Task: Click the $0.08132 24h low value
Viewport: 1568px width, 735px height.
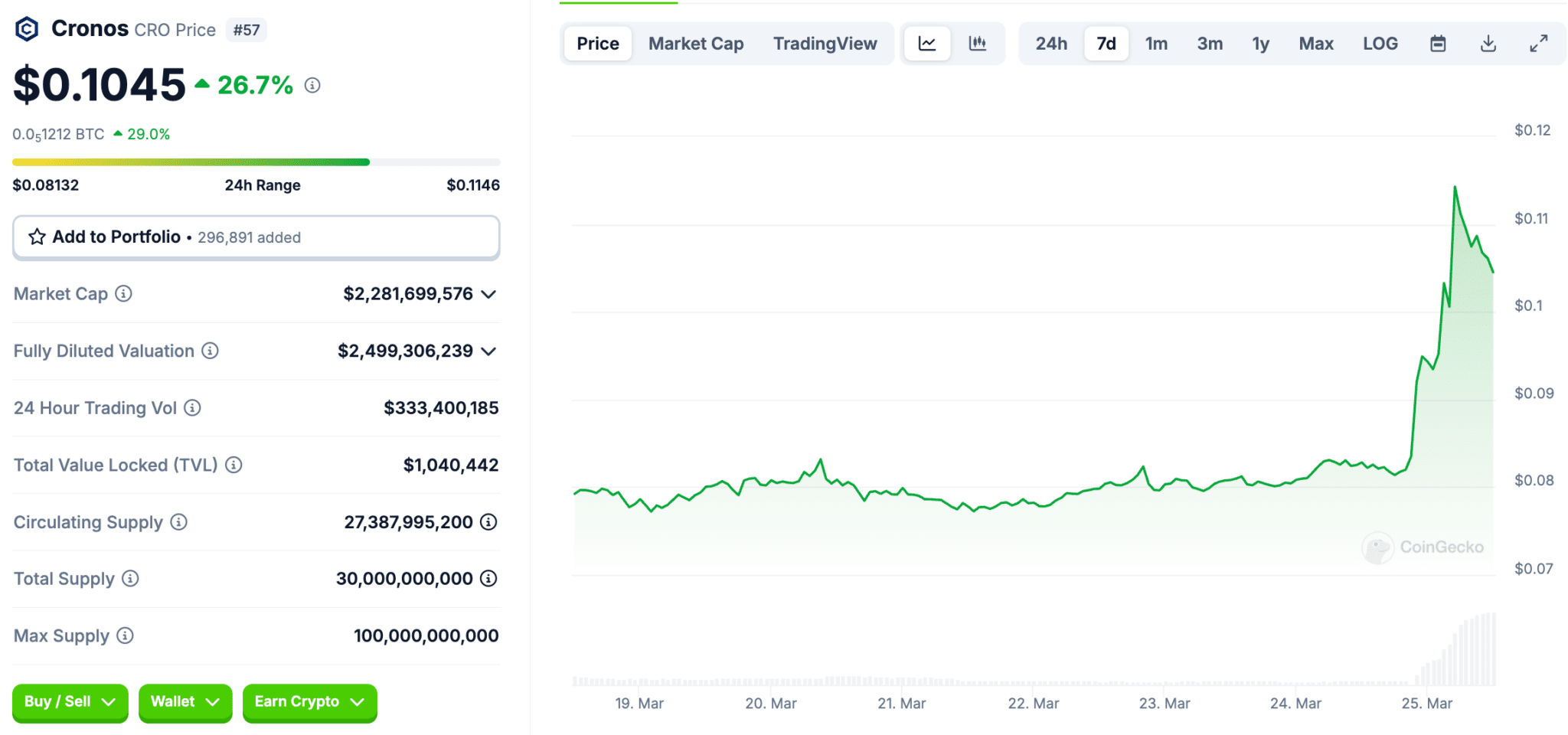Action: click(x=46, y=185)
